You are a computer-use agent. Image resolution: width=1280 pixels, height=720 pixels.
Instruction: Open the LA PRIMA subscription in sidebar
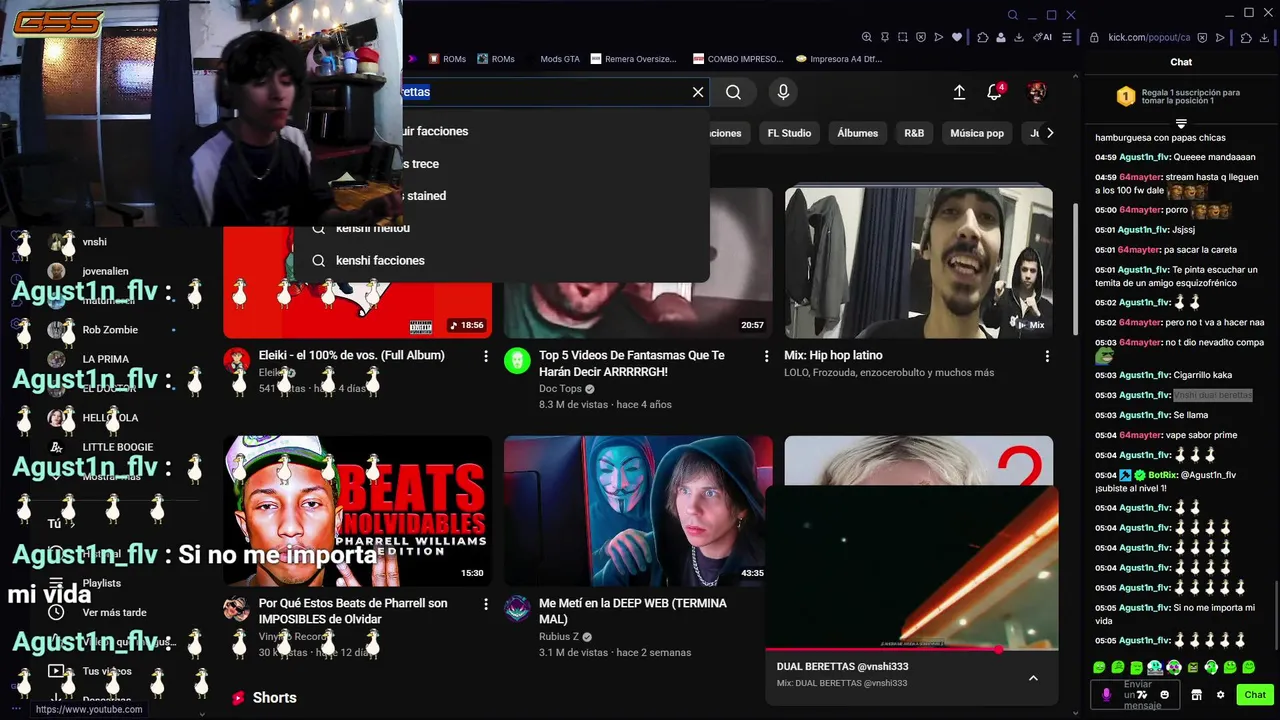(x=106, y=359)
